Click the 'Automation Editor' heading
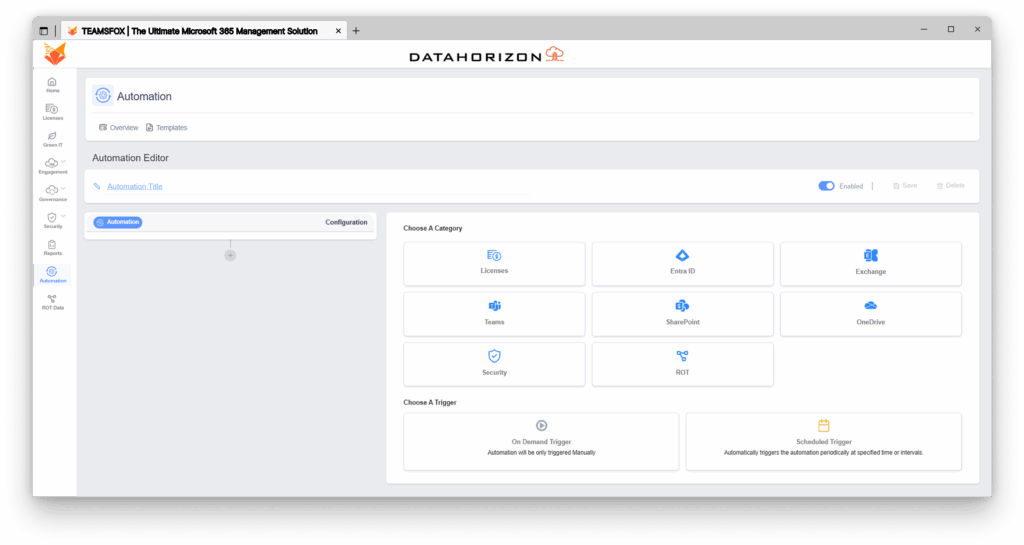This screenshot has width=1024, height=545. [130, 158]
